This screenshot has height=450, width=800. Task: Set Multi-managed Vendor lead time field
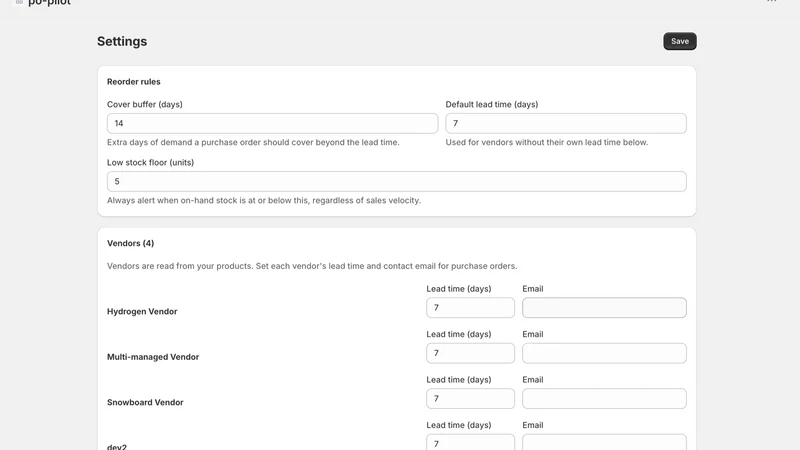point(470,353)
